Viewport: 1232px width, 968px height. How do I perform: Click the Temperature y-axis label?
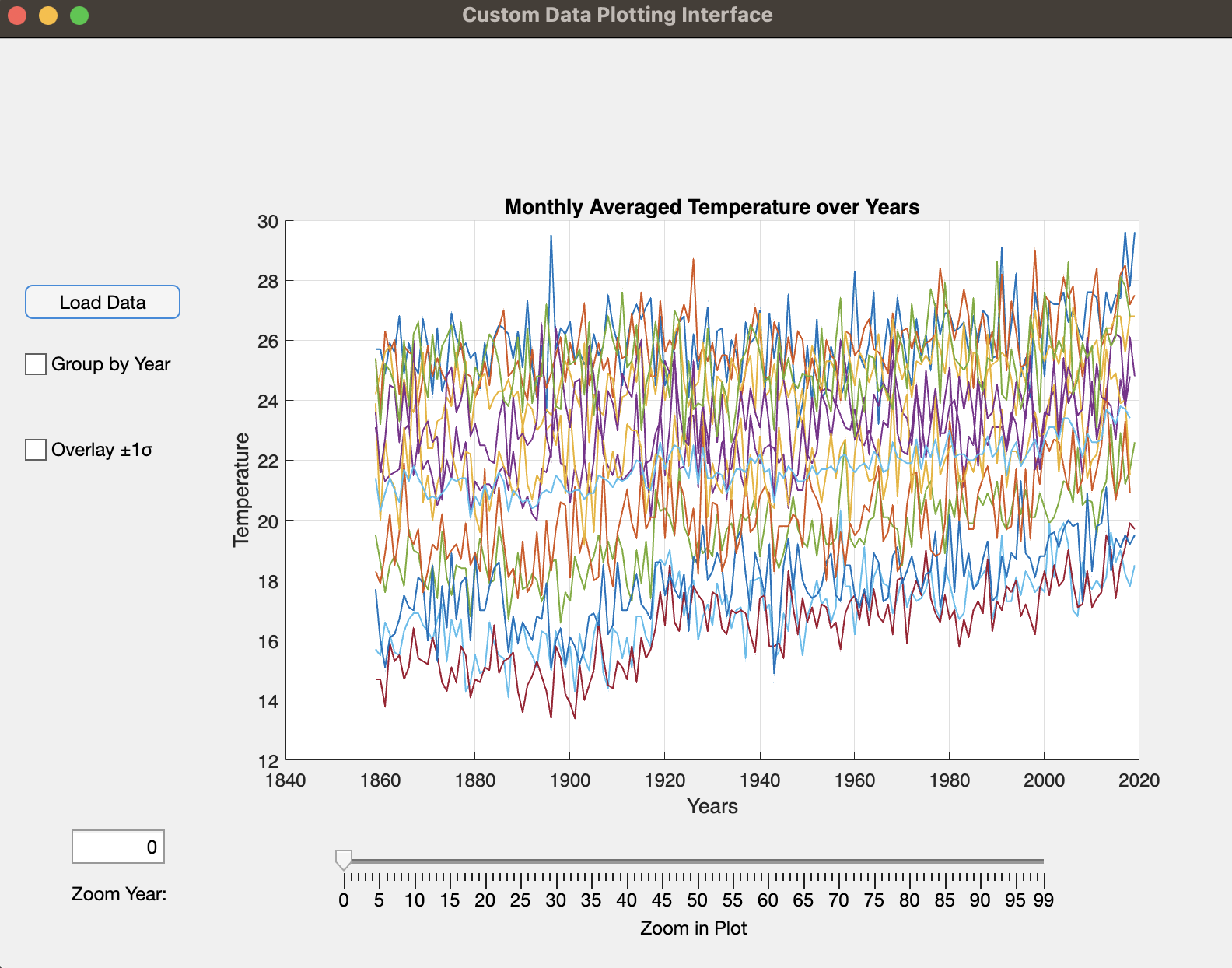pyautogui.click(x=242, y=490)
